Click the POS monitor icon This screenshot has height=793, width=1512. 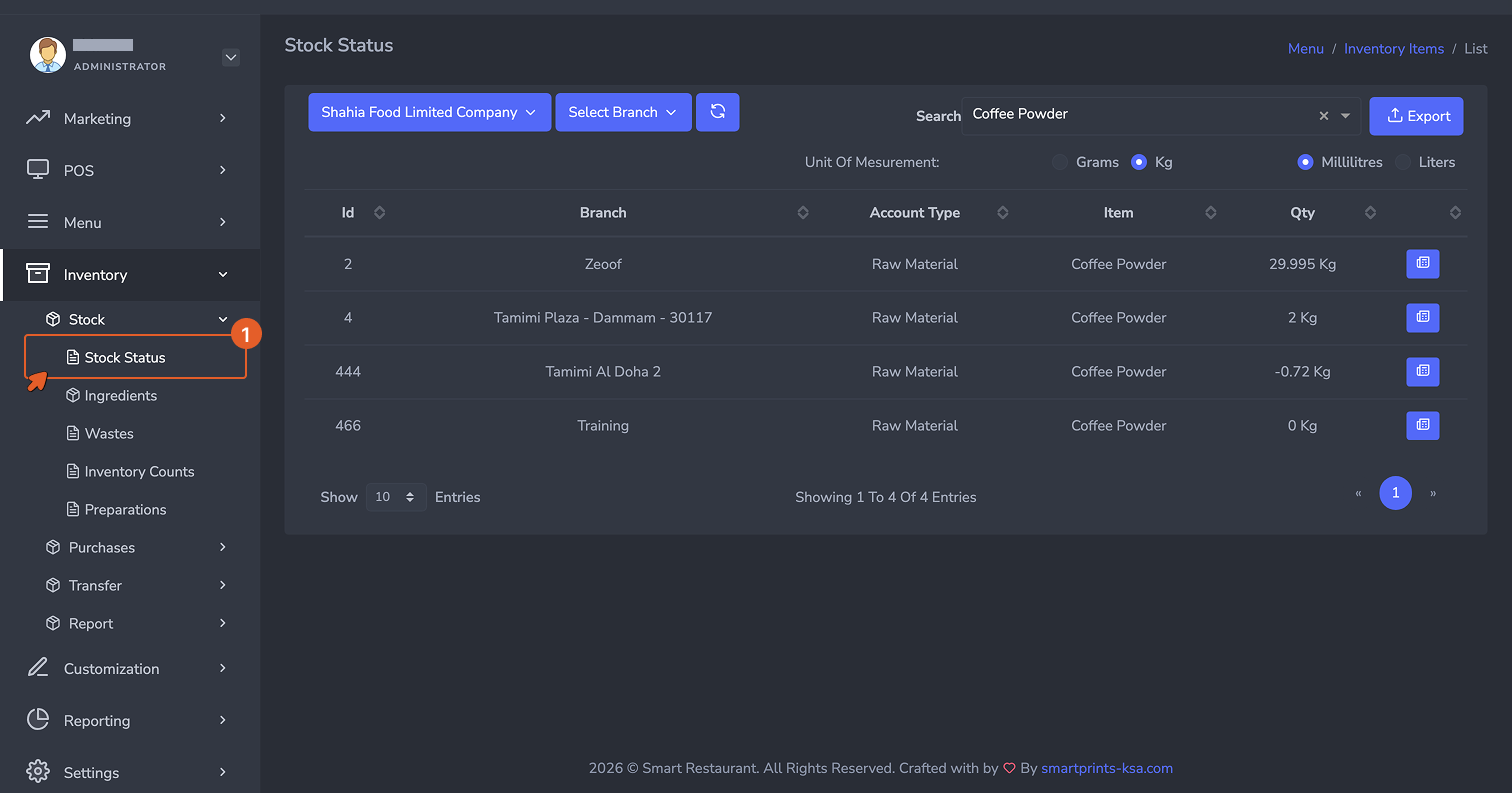coord(38,170)
